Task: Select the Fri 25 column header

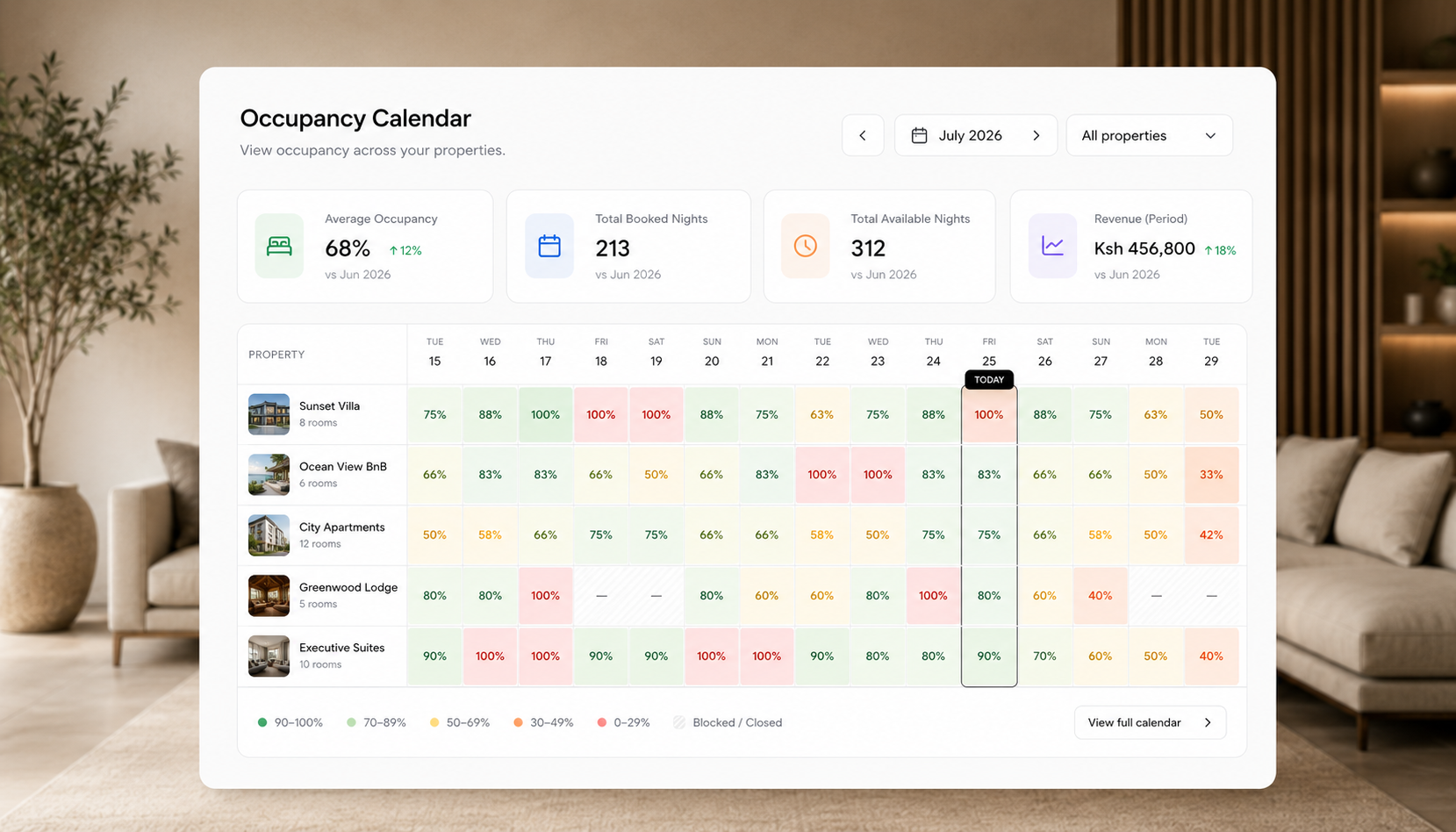Action: coord(989,354)
